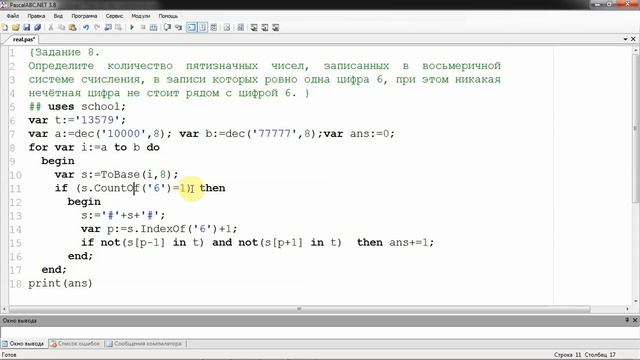The image size is (640, 360).
Task: Click the Save all icon
Action: 38,27
